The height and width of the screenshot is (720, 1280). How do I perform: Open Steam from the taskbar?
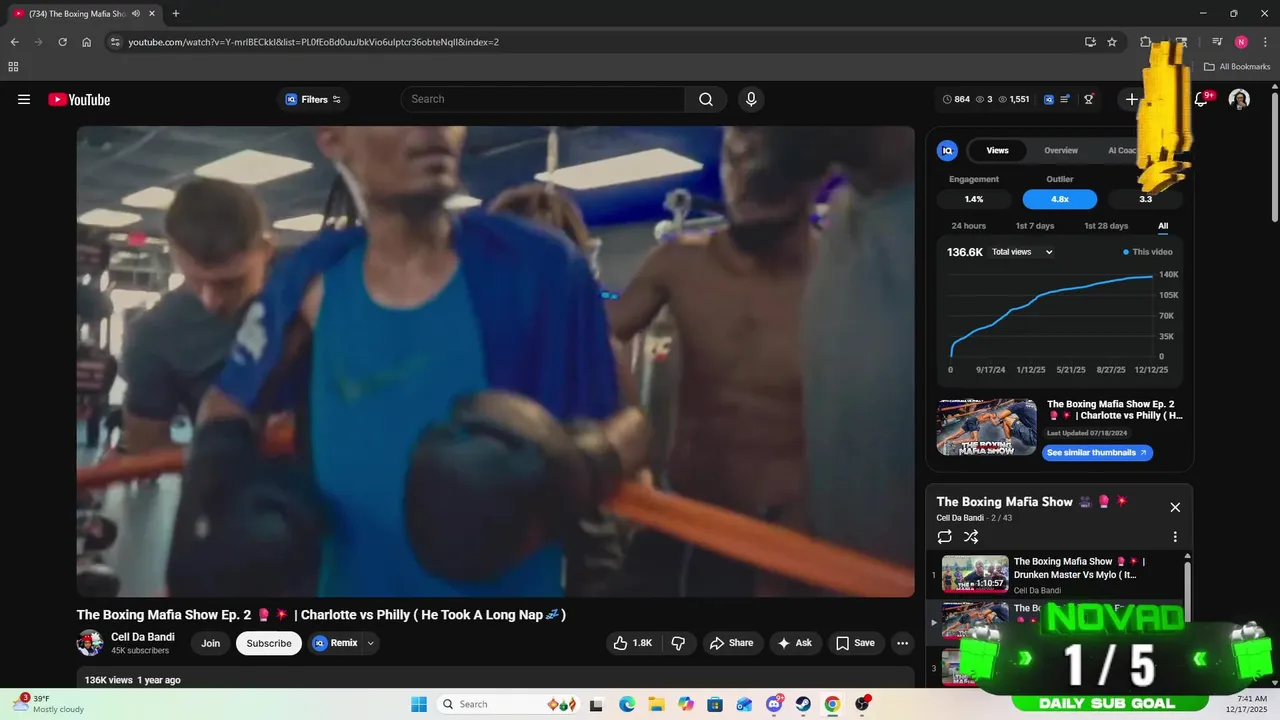(x=803, y=704)
